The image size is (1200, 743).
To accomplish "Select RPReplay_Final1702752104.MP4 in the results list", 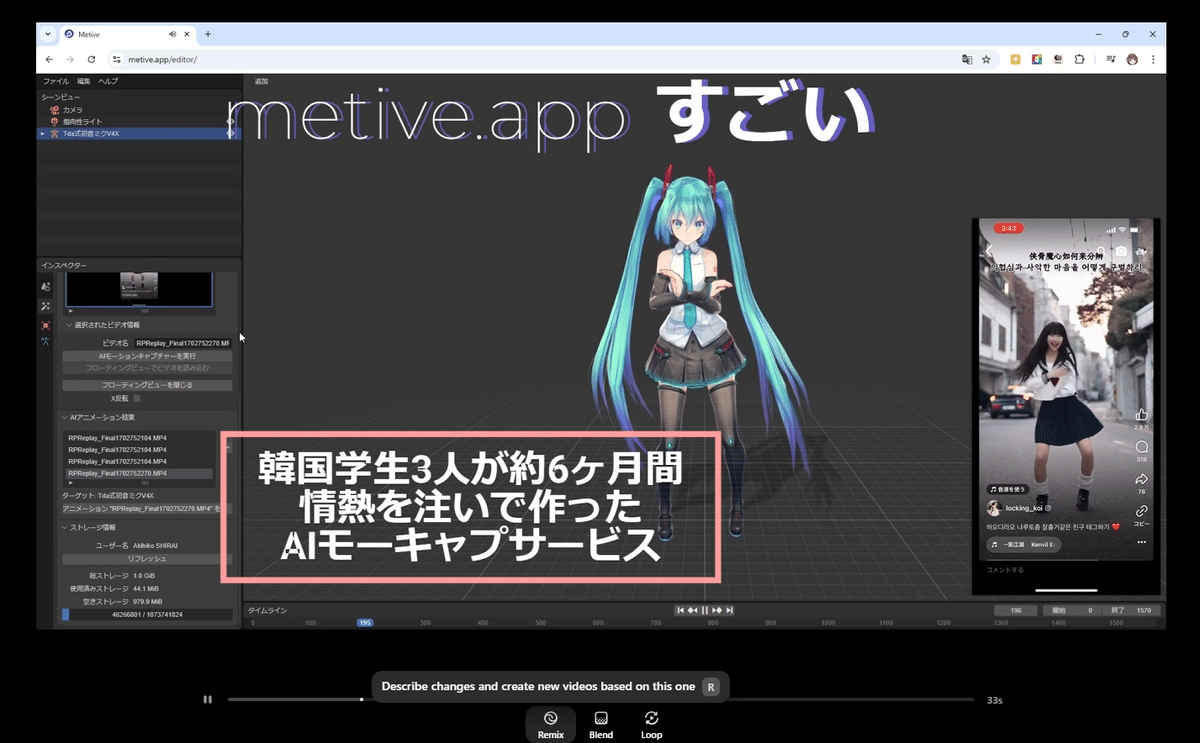I will [x=117, y=438].
